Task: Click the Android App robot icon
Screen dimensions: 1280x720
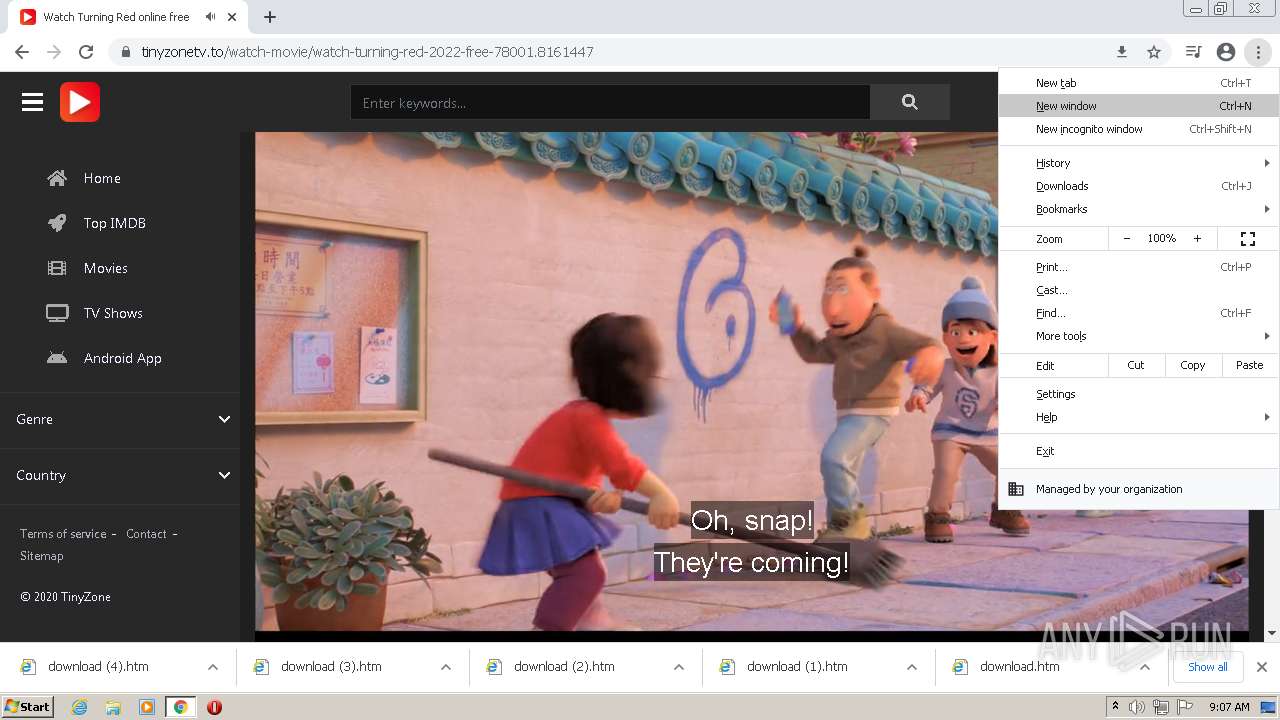Action: (x=57, y=358)
